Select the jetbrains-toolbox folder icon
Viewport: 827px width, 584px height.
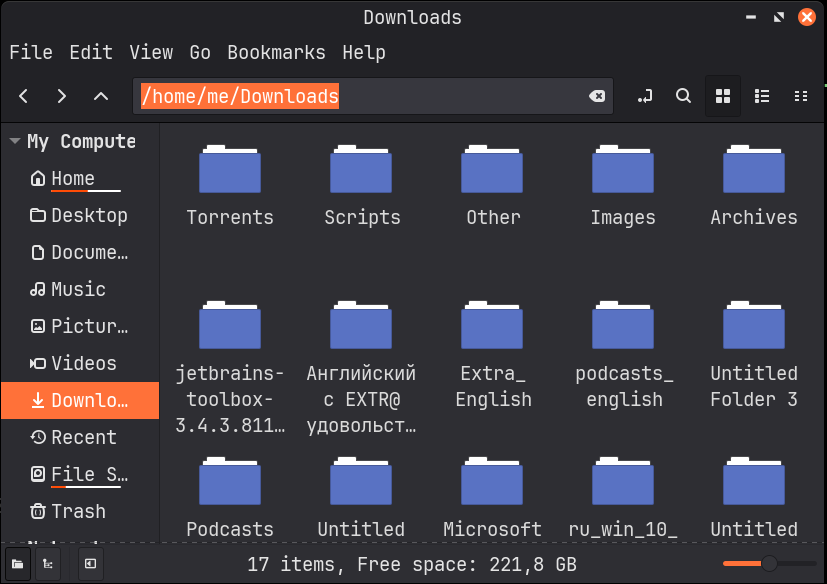point(230,325)
